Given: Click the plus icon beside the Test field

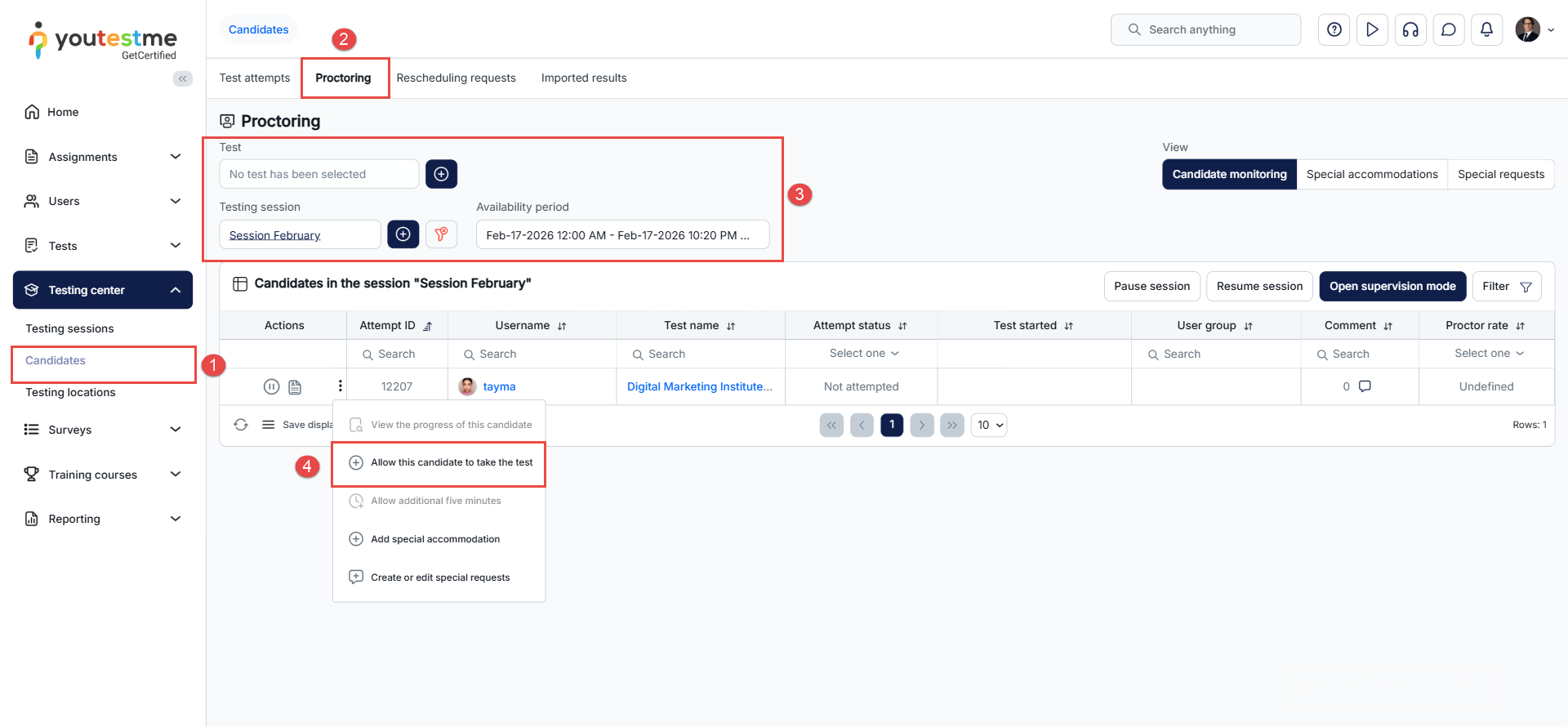Looking at the screenshot, I should pyautogui.click(x=441, y=174).
